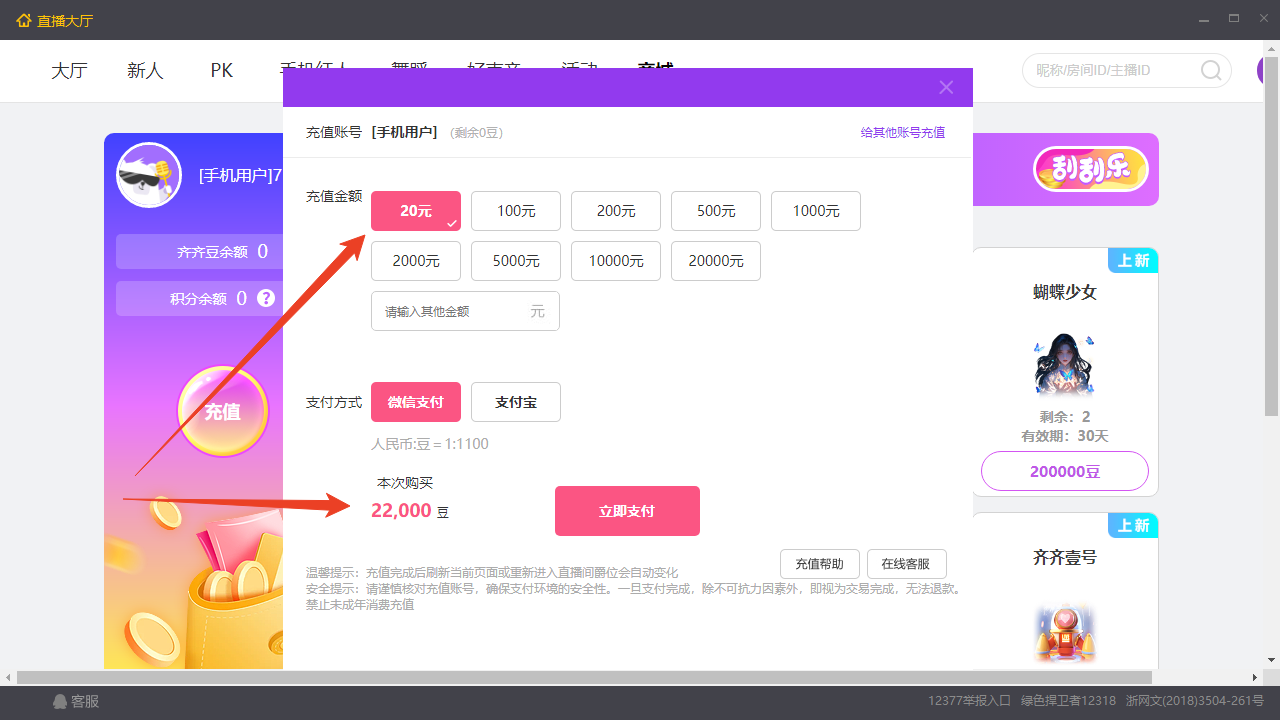Click the 请输入其他金额 input field
The width and height of the screenshot is (1280, 720).
(x=455, y=311)
